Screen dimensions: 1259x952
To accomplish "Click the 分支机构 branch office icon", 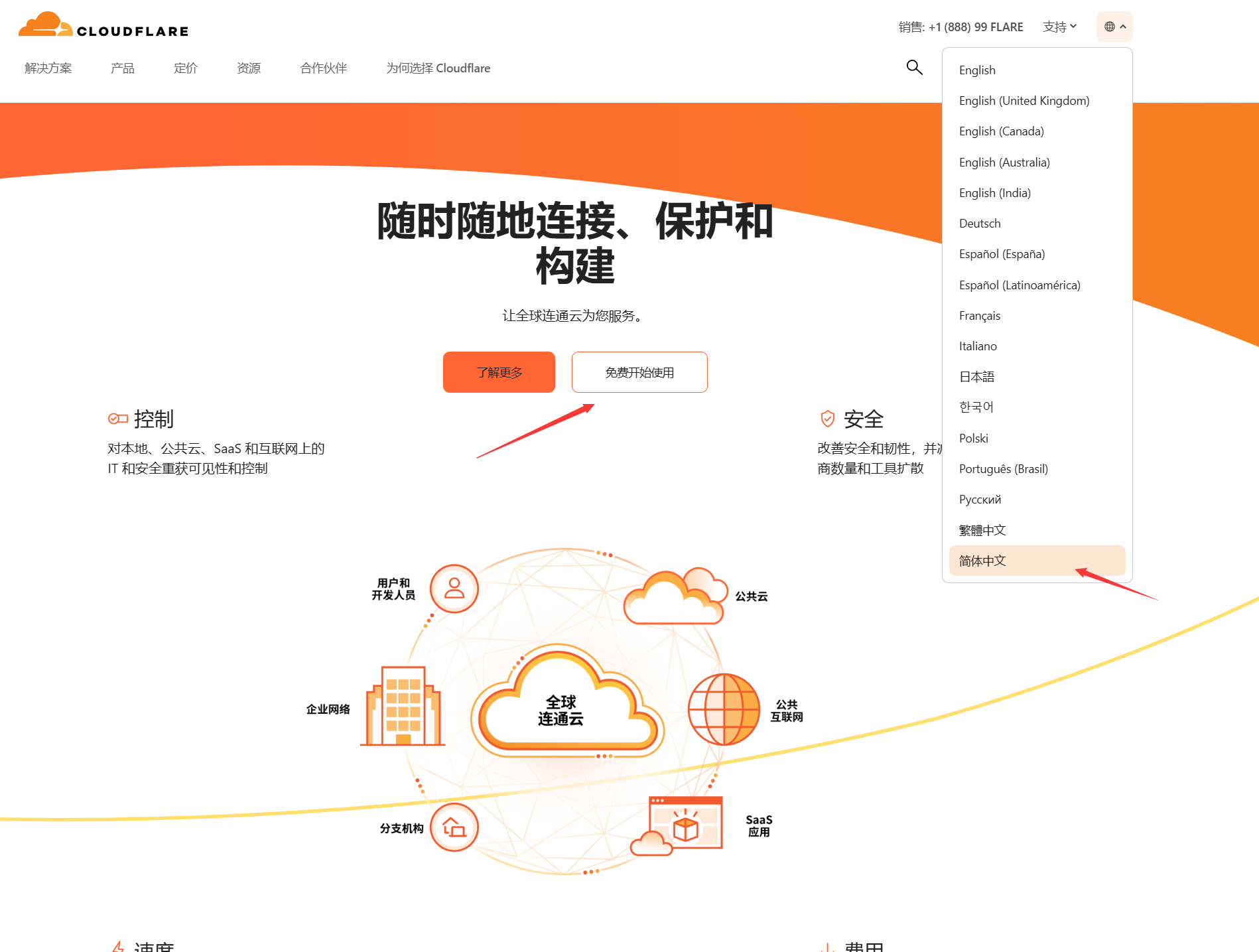I will coord(454,827).
